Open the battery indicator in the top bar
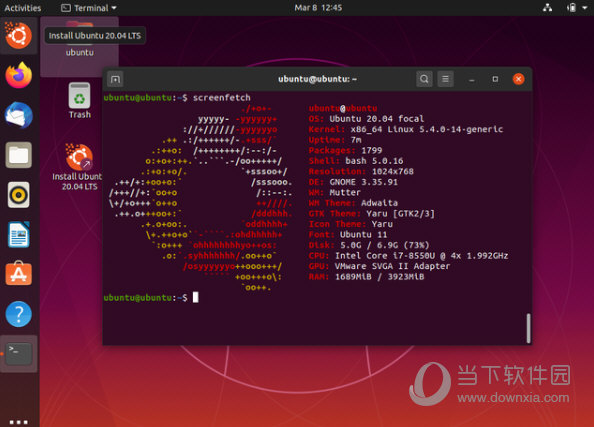 (572, 8)
